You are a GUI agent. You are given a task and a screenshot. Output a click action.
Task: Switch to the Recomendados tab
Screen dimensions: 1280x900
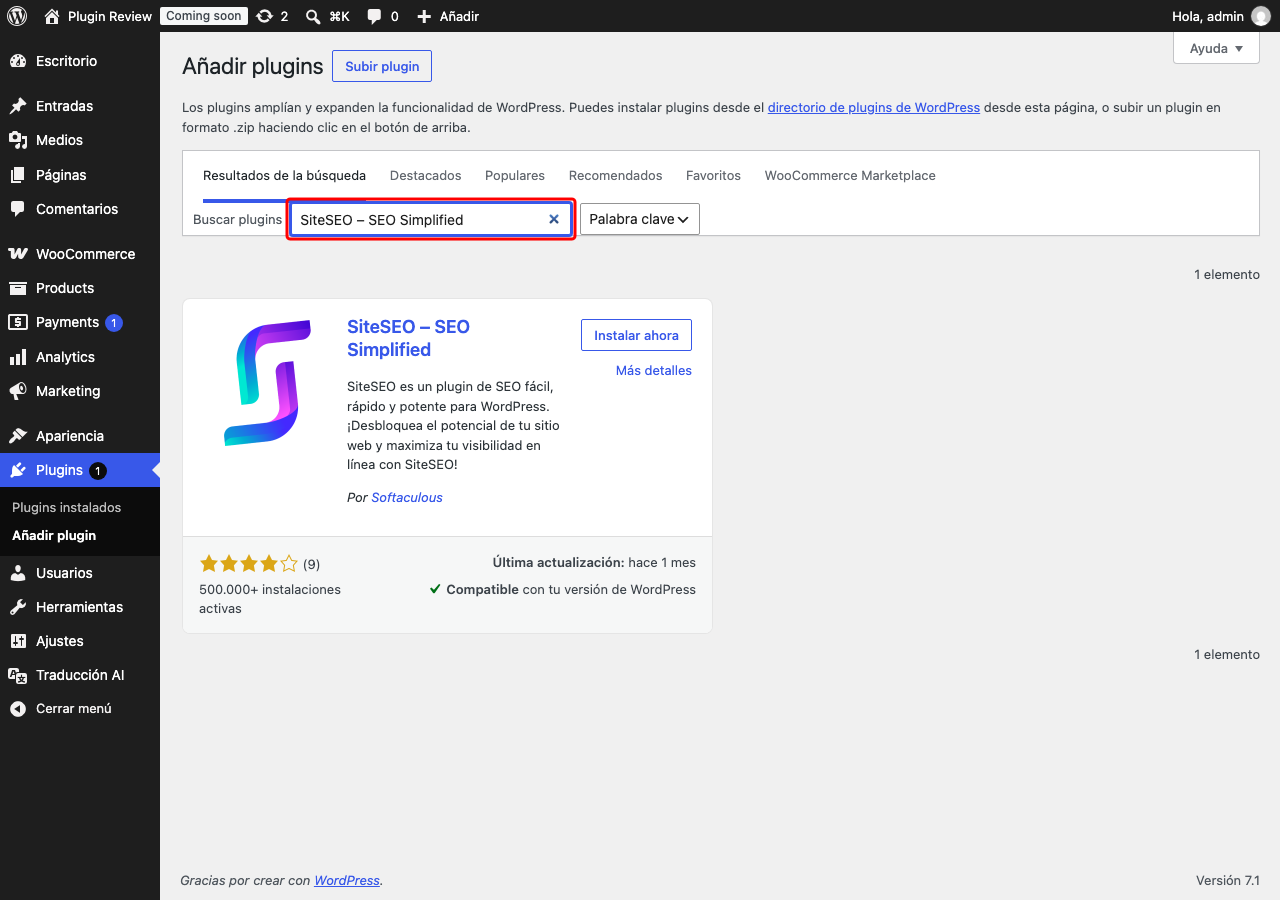click(x=616, y=176)
